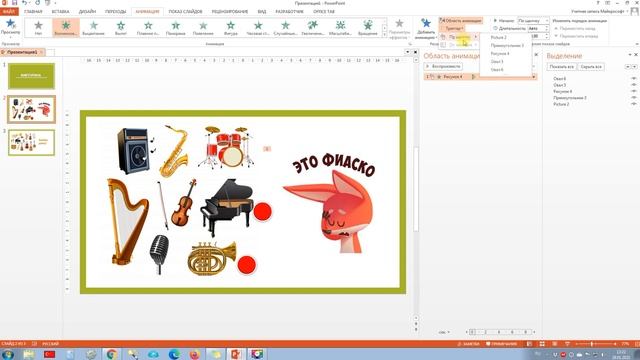Click the Показать все button
The width and height of the screenshot is (640, 360).
click(x=561, y=67)
